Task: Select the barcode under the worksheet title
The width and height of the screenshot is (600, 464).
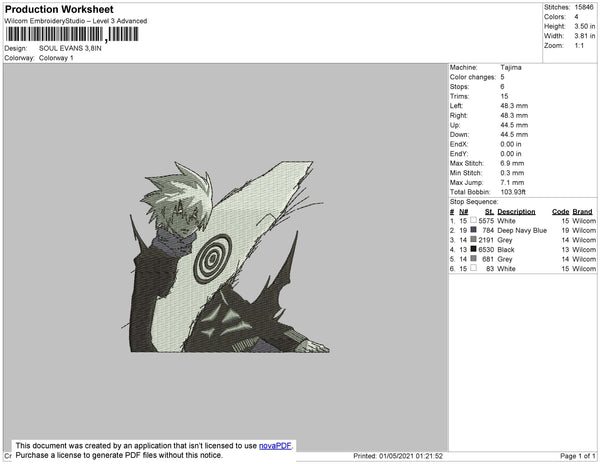Action: click(x=72, y=34)
